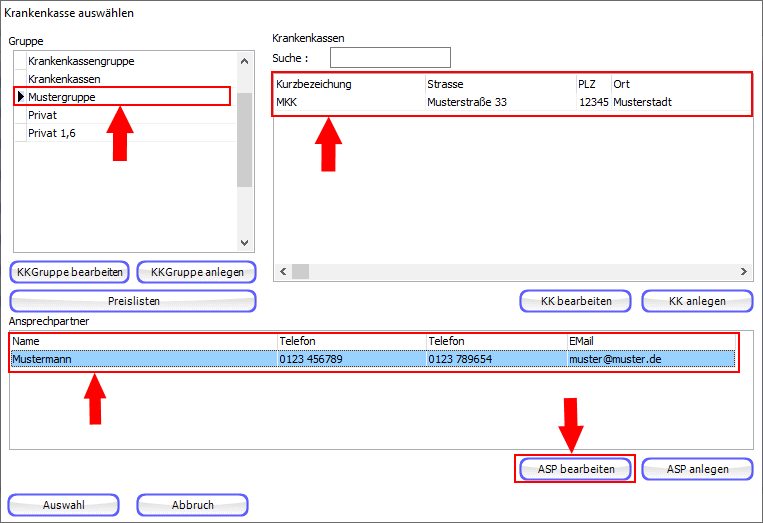Click the group list scroll down arrow
The image size is (763, 523).
(244, 242)
